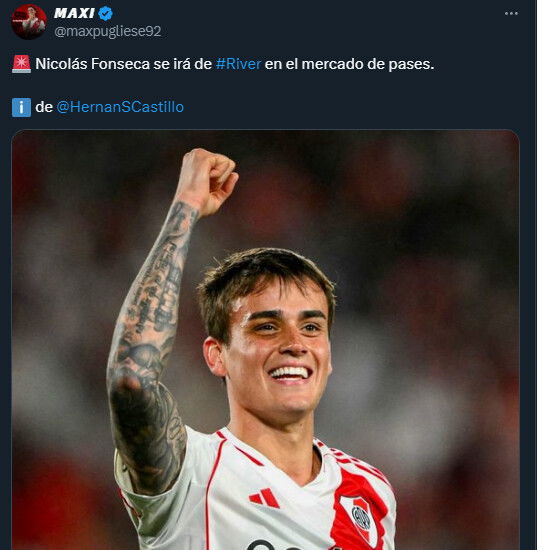Viewport: 537px width, 550px height.
Task: Open the @HernanSCastillo mention
Action: click(120, 107)
